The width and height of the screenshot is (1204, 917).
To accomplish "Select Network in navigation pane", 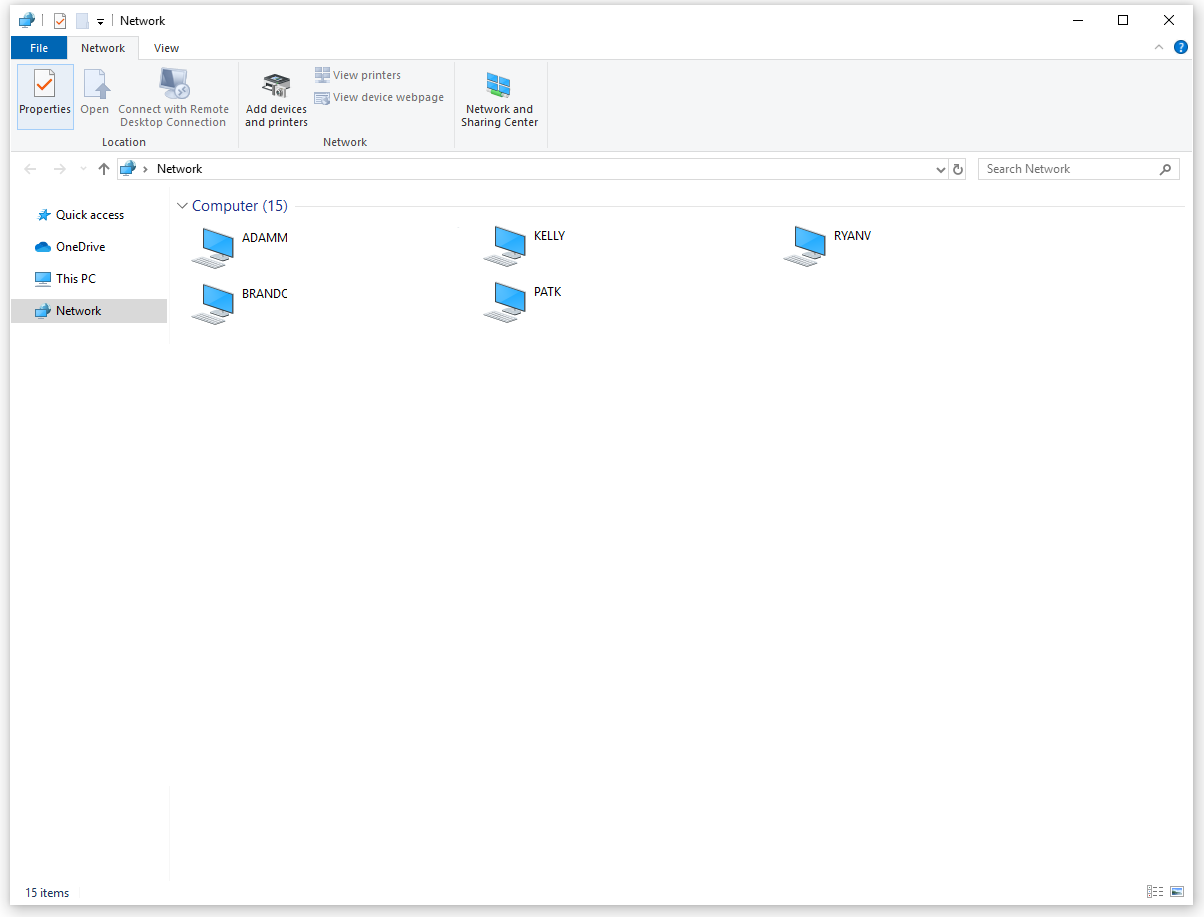I will pyautogui.click(x=89, y=311).
